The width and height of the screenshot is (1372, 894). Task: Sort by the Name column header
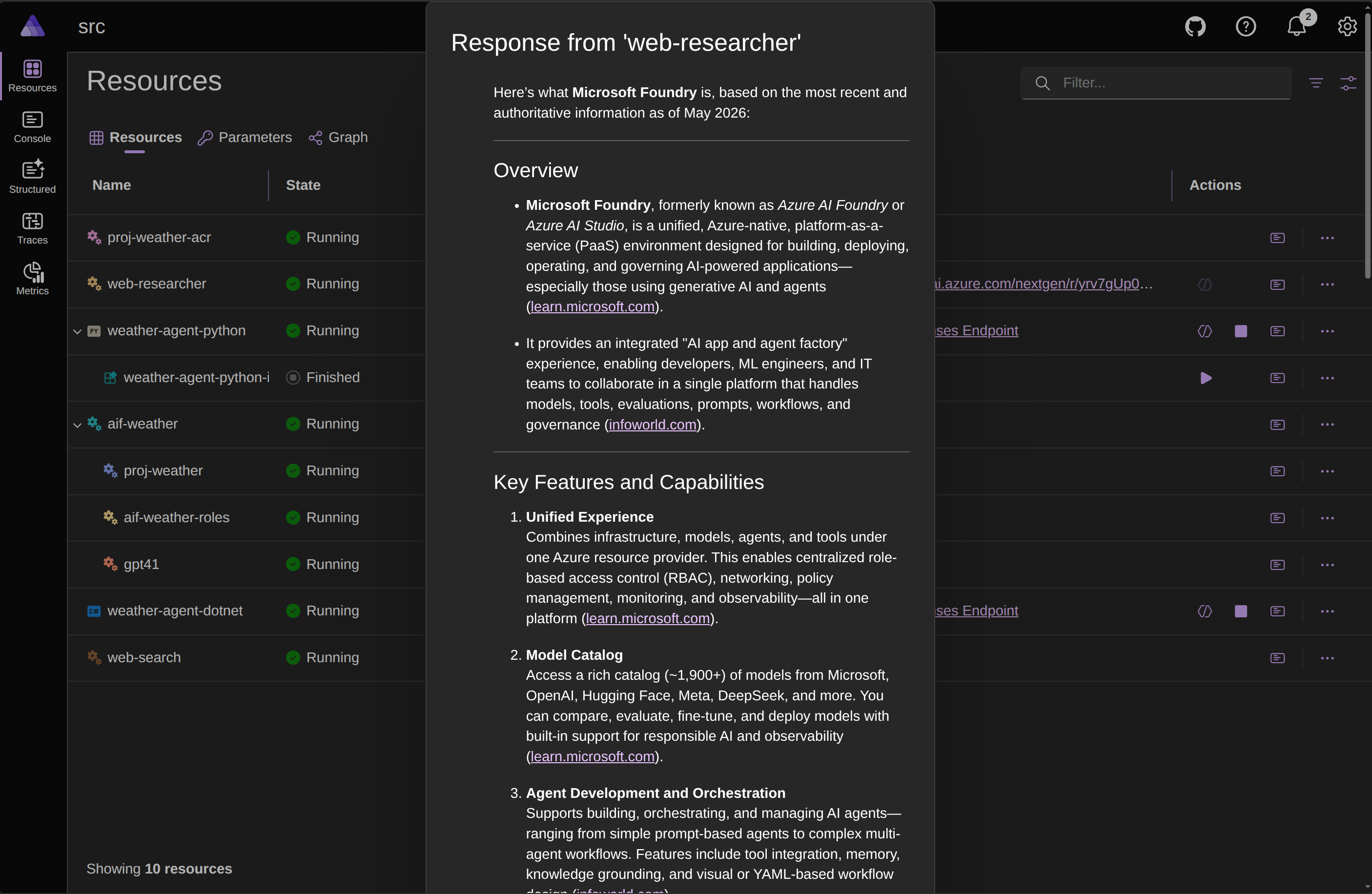click(112, 185)
